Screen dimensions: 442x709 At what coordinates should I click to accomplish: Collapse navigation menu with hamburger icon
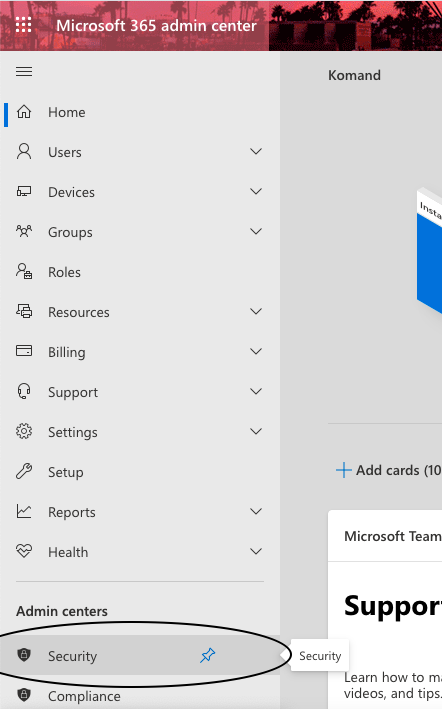click(24, 71)
